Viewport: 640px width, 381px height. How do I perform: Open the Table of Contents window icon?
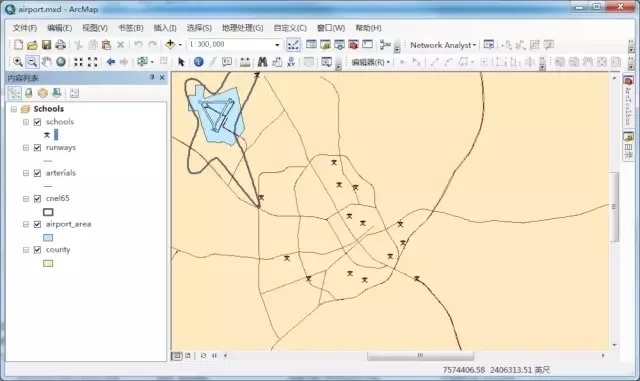click(311, 45)
